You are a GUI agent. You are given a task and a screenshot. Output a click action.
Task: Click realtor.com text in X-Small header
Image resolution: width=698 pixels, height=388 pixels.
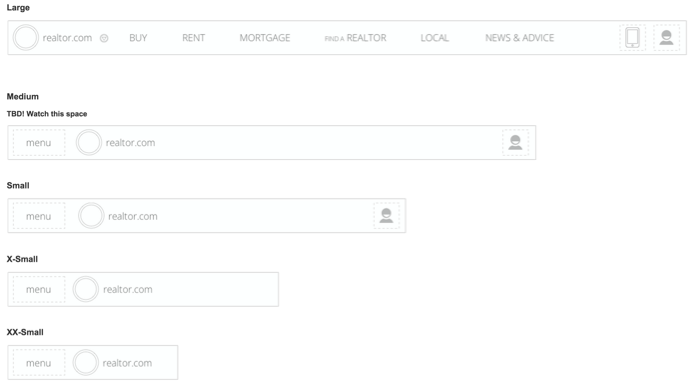[128, 290]
